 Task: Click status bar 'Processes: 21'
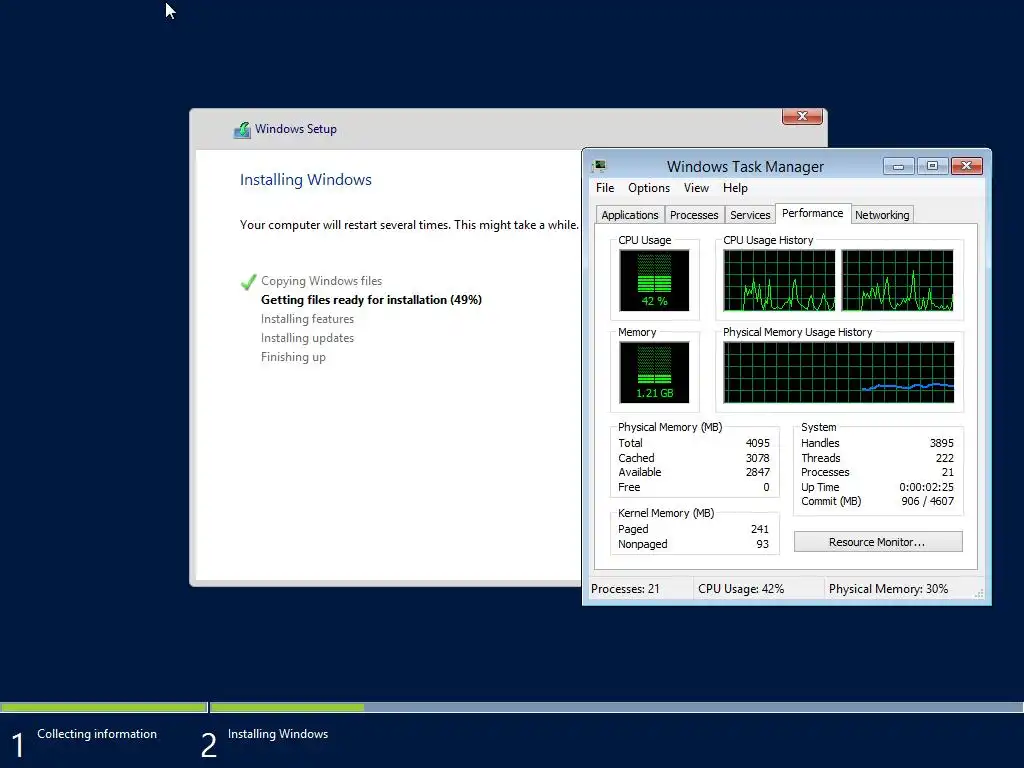[x=625, y=589]
